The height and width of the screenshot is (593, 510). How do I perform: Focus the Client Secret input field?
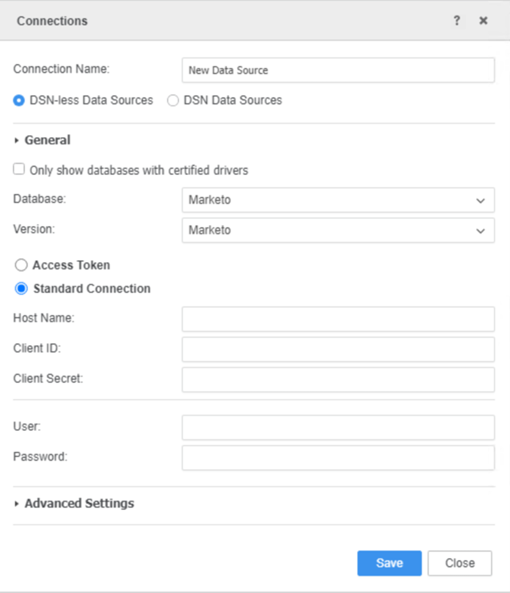click(x=338, y=380)
